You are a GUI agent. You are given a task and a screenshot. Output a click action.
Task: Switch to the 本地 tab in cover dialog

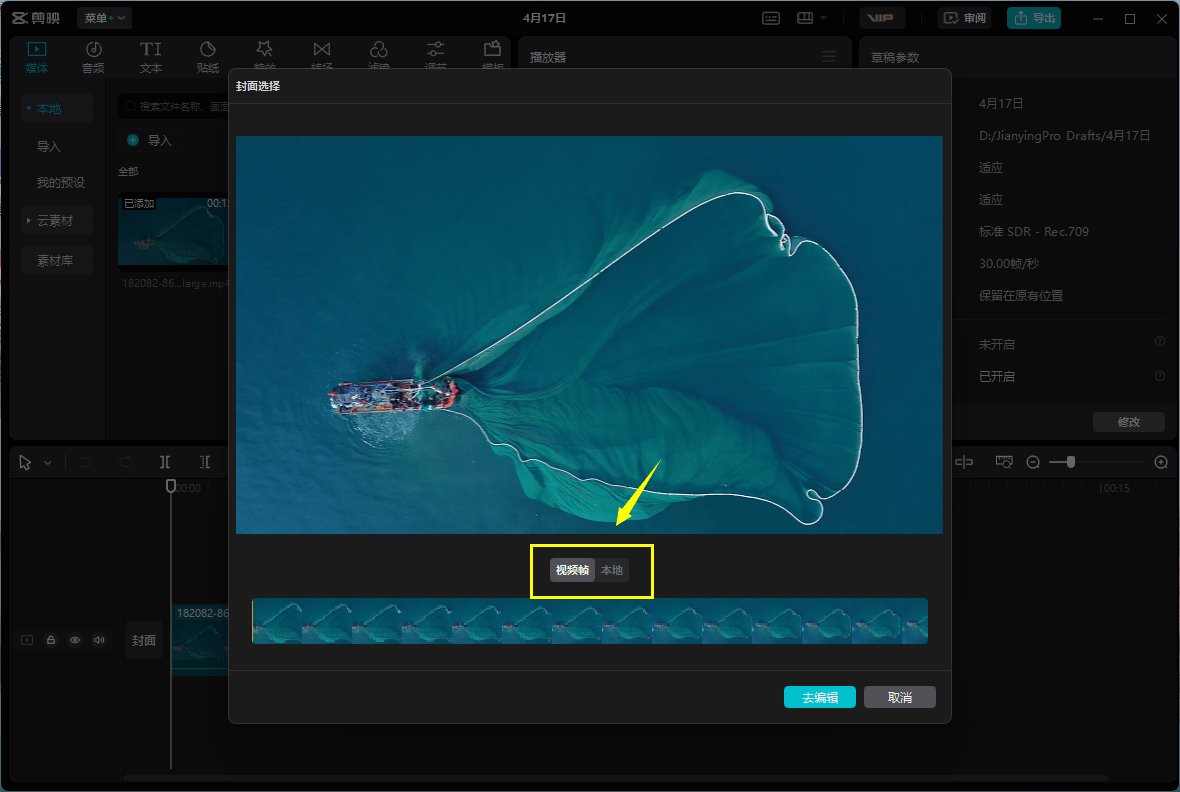612,570
